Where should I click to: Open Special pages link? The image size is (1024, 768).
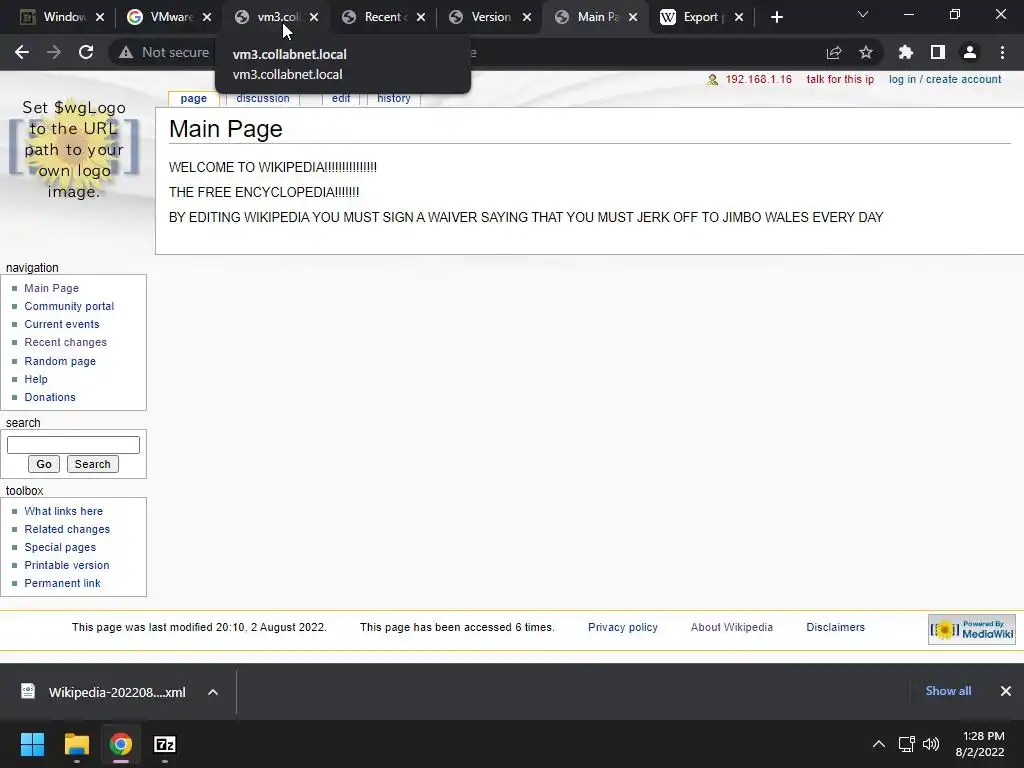(60, 547)
